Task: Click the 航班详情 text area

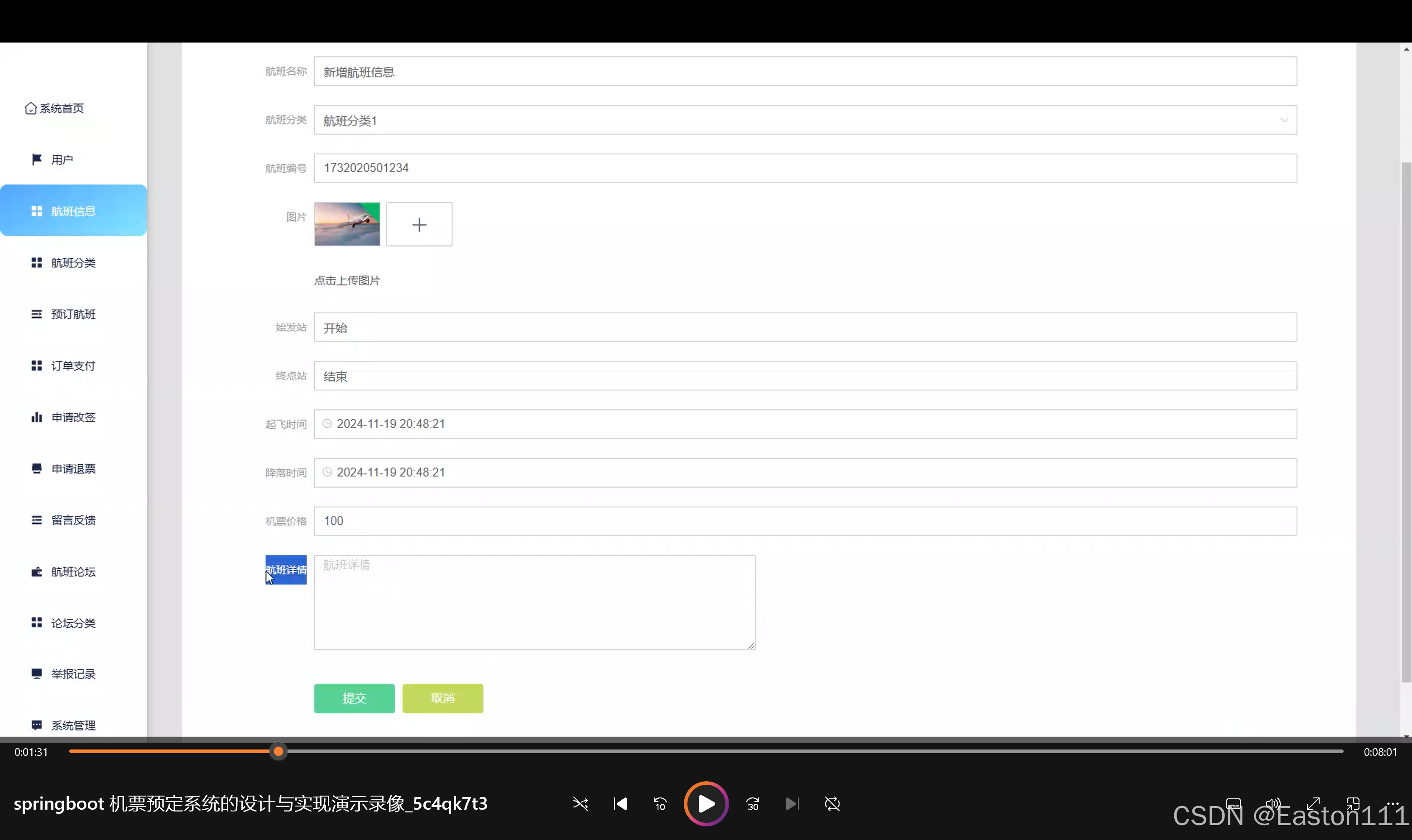Action: click(535, 602)
